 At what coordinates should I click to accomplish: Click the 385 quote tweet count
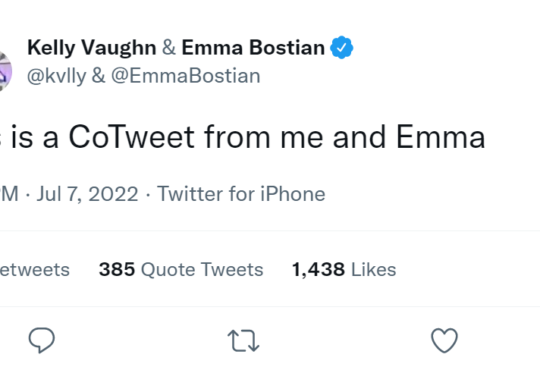[117, 269]
